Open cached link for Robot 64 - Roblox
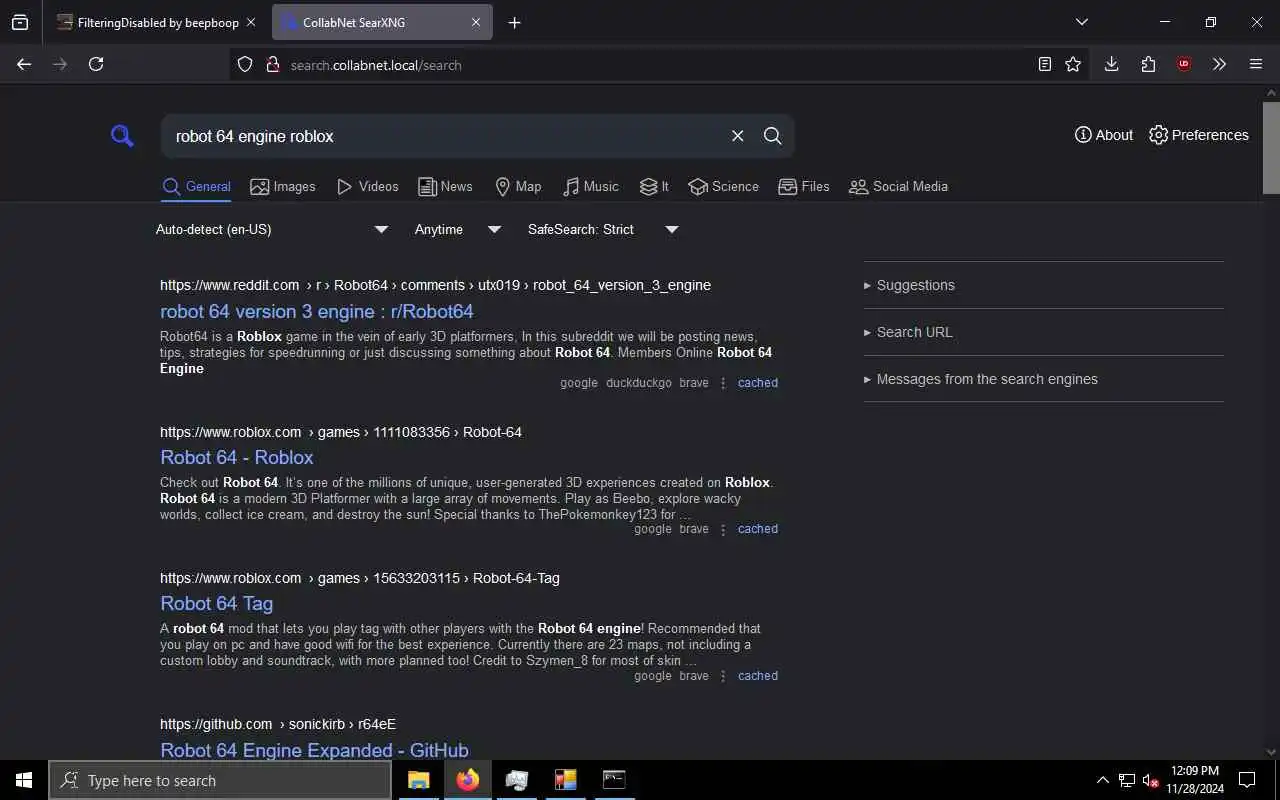This screenshot has height=800, width=1280. click(758, 529)
